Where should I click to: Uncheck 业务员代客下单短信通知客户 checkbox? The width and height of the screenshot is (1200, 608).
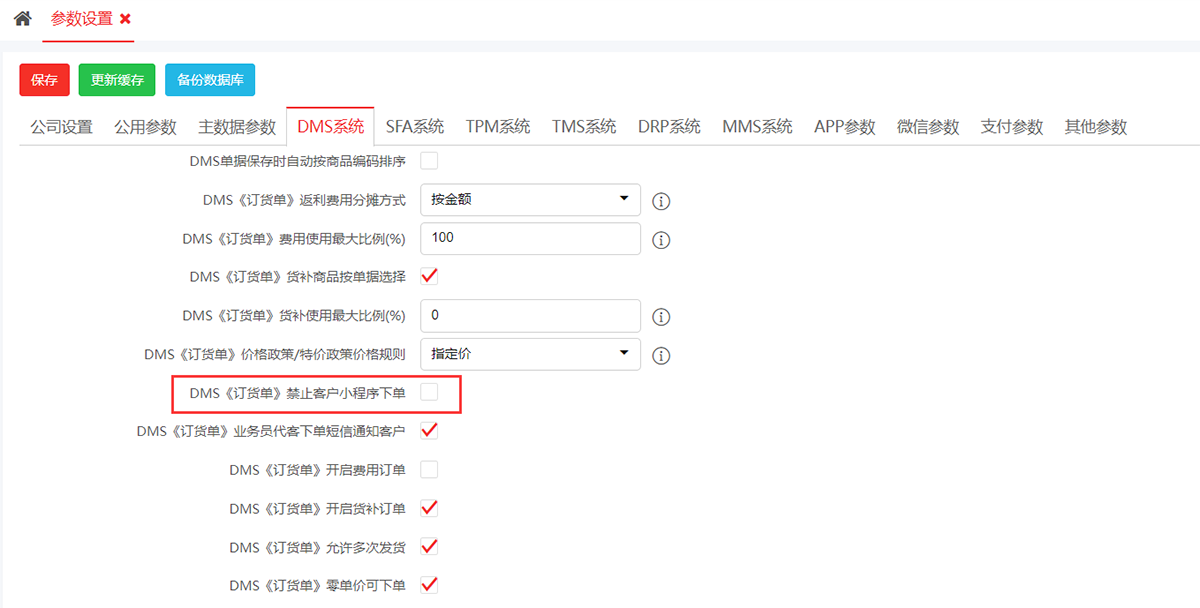[429, 431]
